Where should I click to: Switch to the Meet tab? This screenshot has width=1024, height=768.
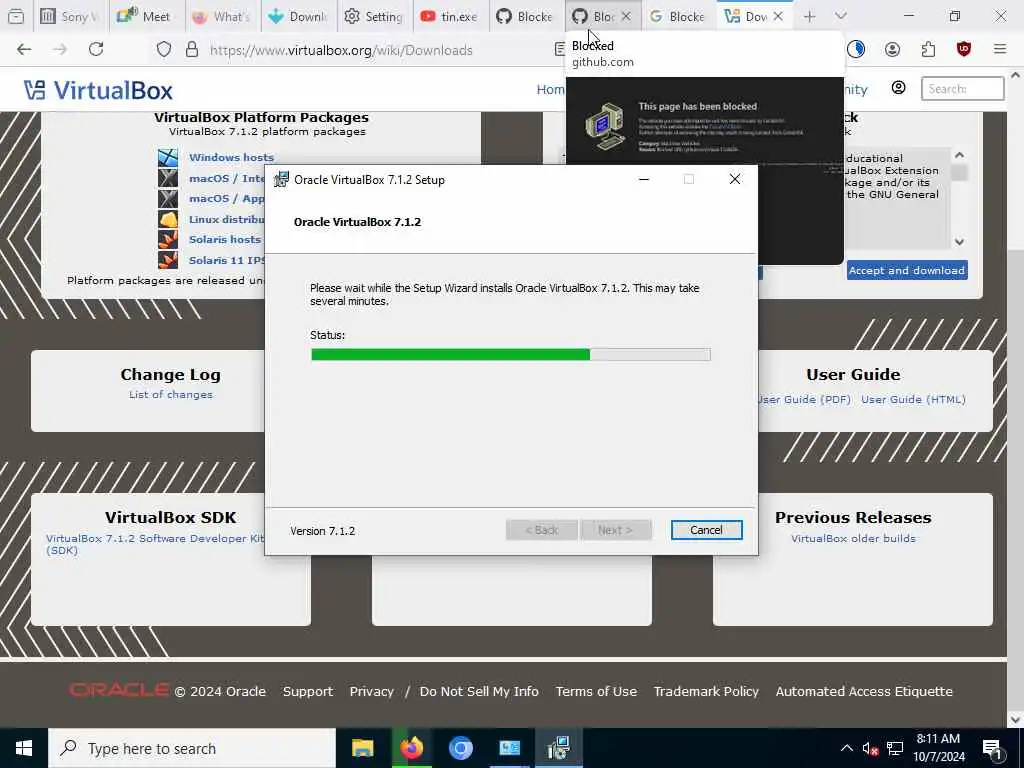point(146,16)
